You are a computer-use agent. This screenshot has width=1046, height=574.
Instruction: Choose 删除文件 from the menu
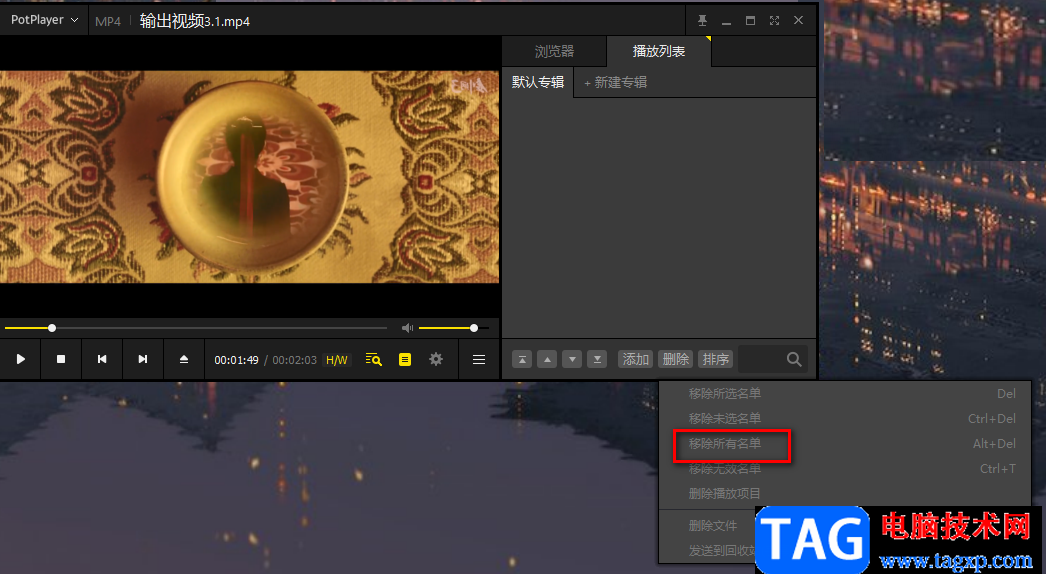tap(712, 526)
